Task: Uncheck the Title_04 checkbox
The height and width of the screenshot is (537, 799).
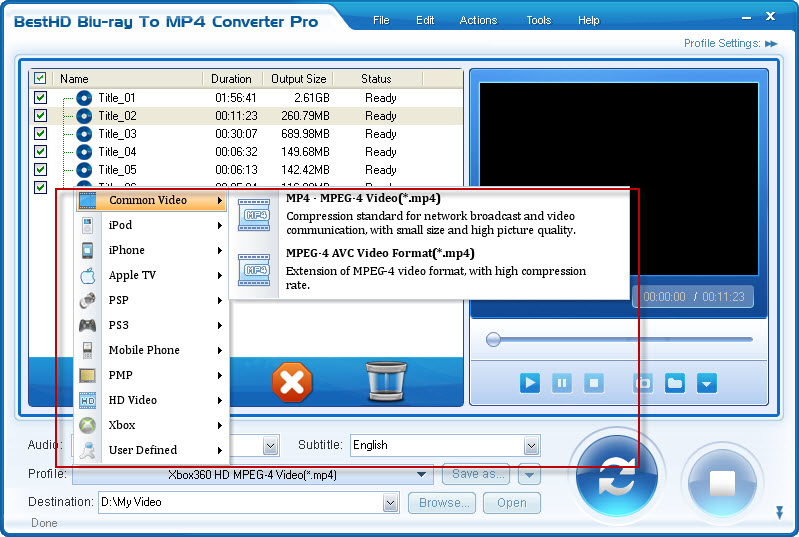Action: [40, 151]
